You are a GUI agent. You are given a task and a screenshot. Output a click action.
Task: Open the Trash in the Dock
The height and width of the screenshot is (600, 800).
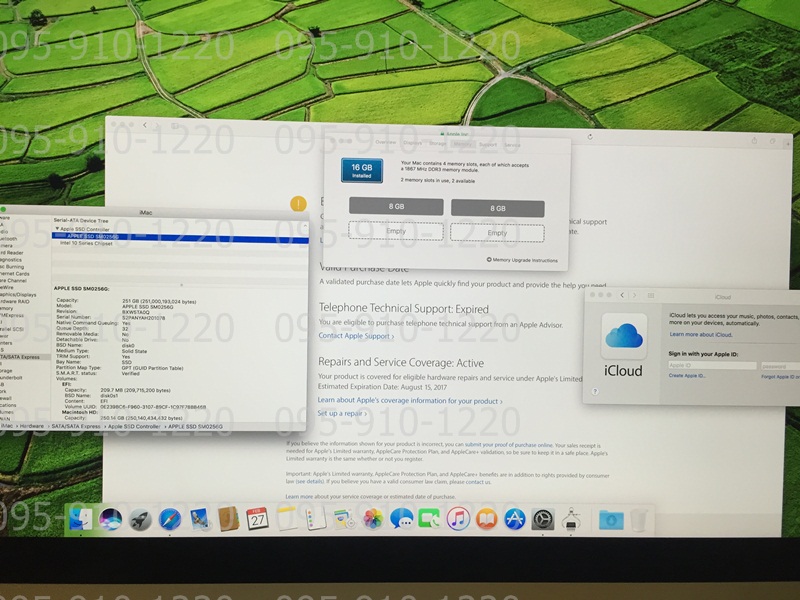[x=638, y=520]
